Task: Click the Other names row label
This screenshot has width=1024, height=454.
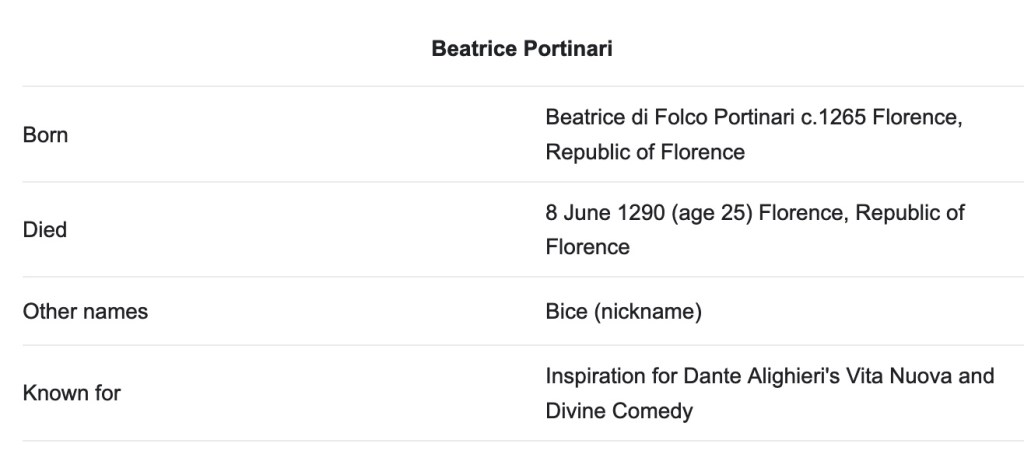Action: click(85, 312)
